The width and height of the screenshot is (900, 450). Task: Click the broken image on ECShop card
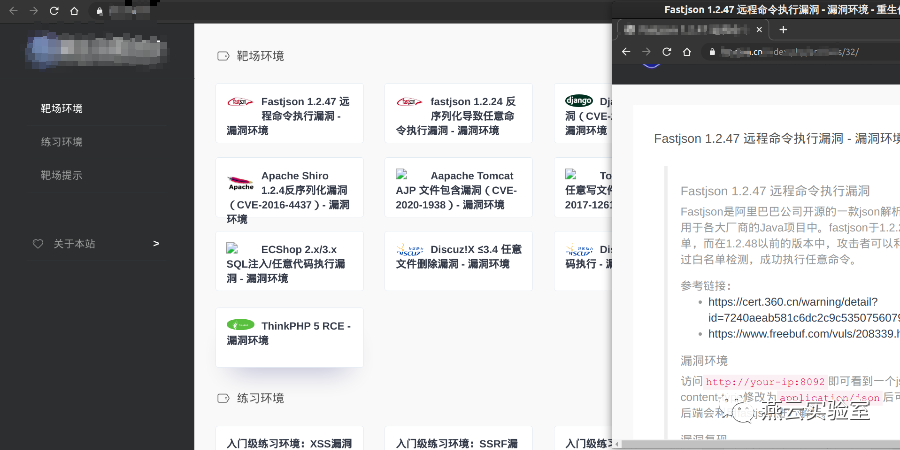point(232,248)
